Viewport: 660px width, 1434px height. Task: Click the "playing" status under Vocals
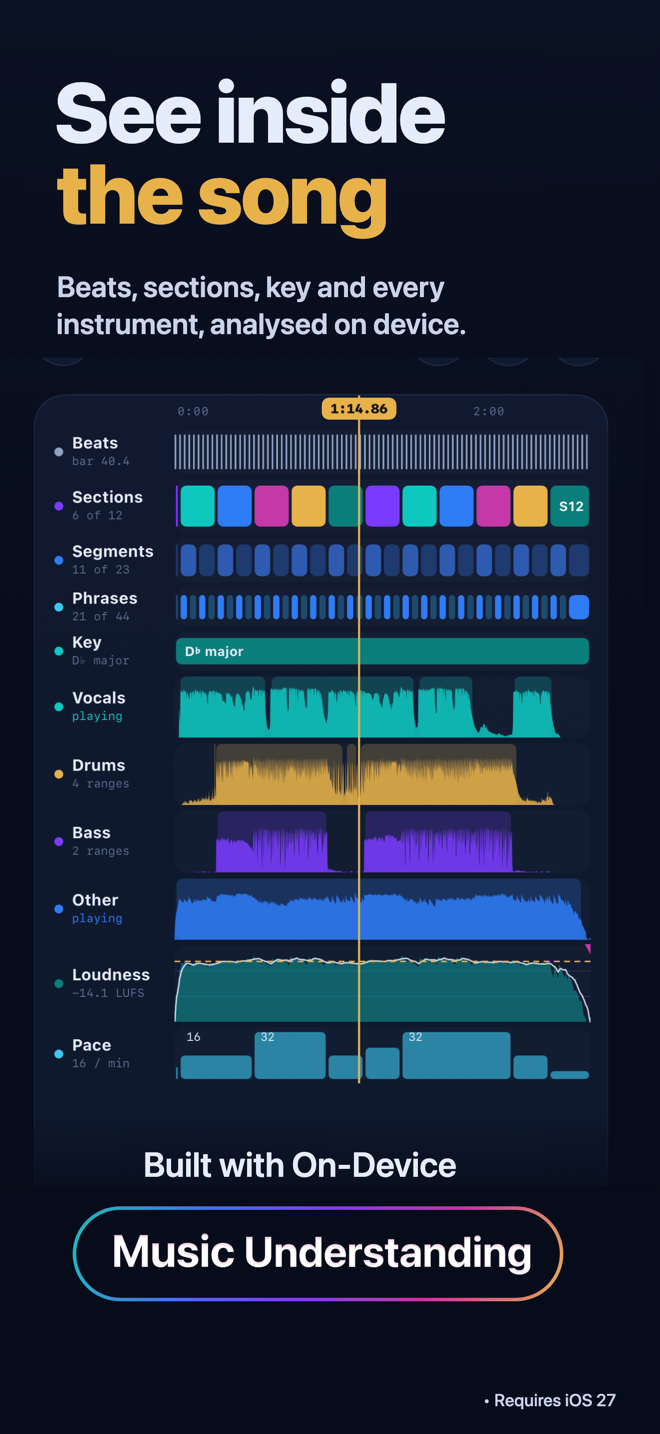(97, 717)
